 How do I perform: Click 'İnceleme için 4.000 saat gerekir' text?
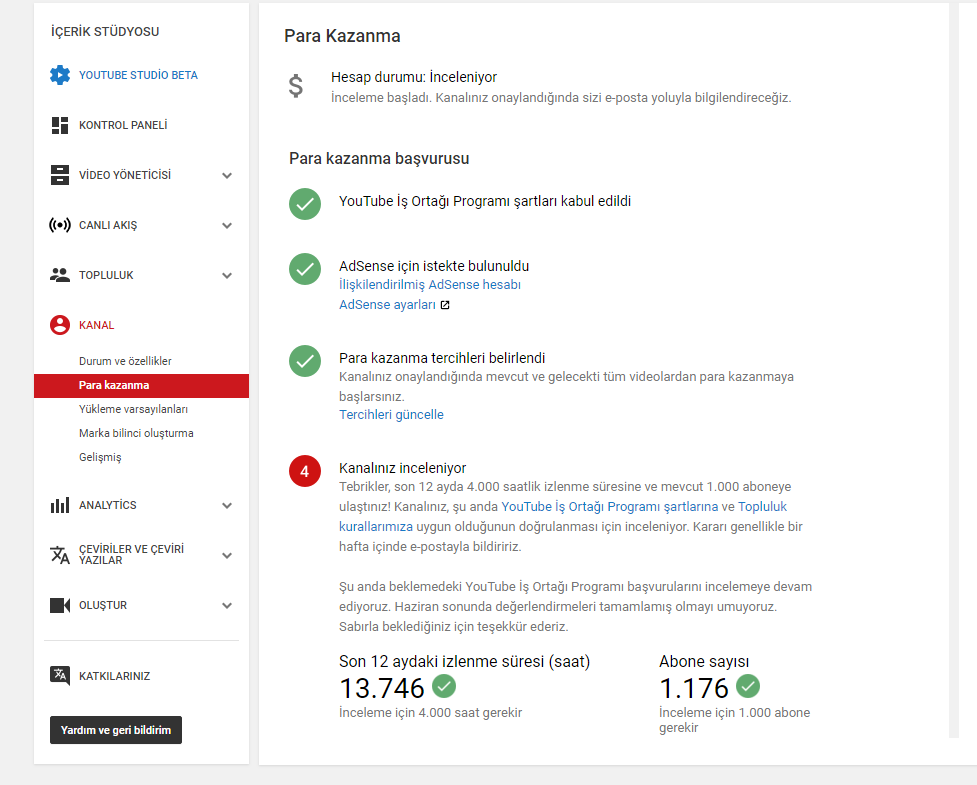[431, 712]
